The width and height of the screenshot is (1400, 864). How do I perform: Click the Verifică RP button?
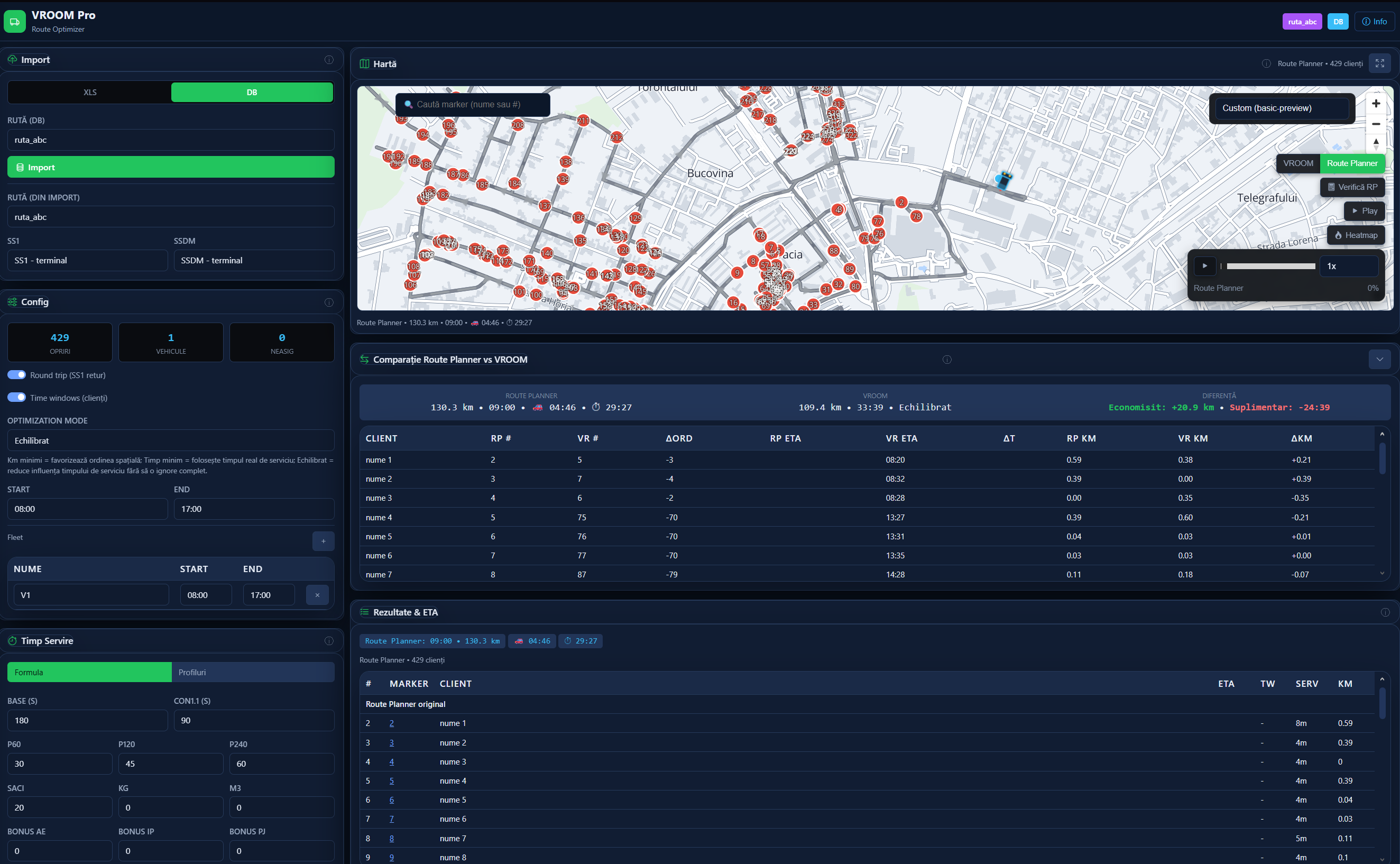(x=1352, y=187)
